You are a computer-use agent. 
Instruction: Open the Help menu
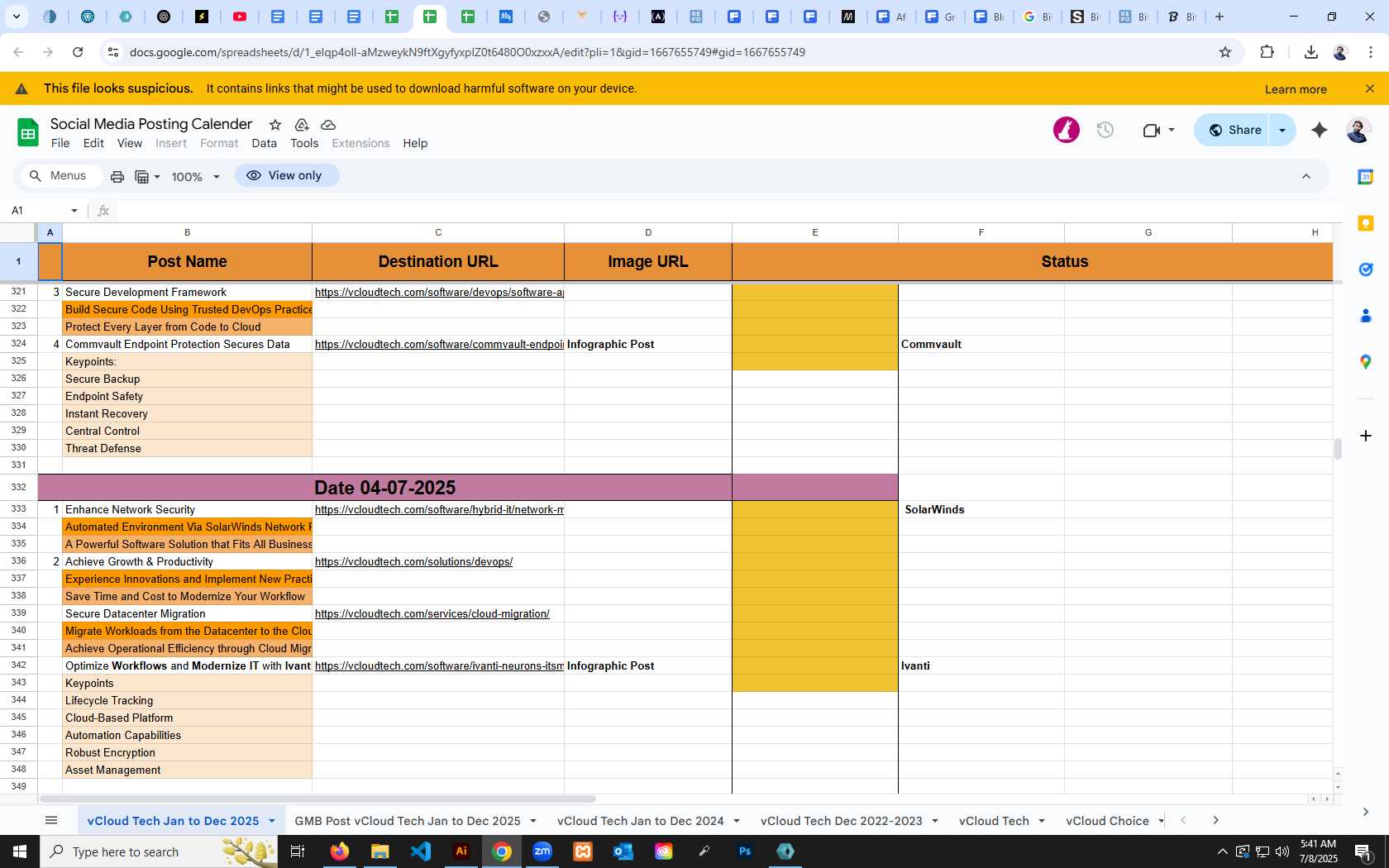tap(415, 143)
